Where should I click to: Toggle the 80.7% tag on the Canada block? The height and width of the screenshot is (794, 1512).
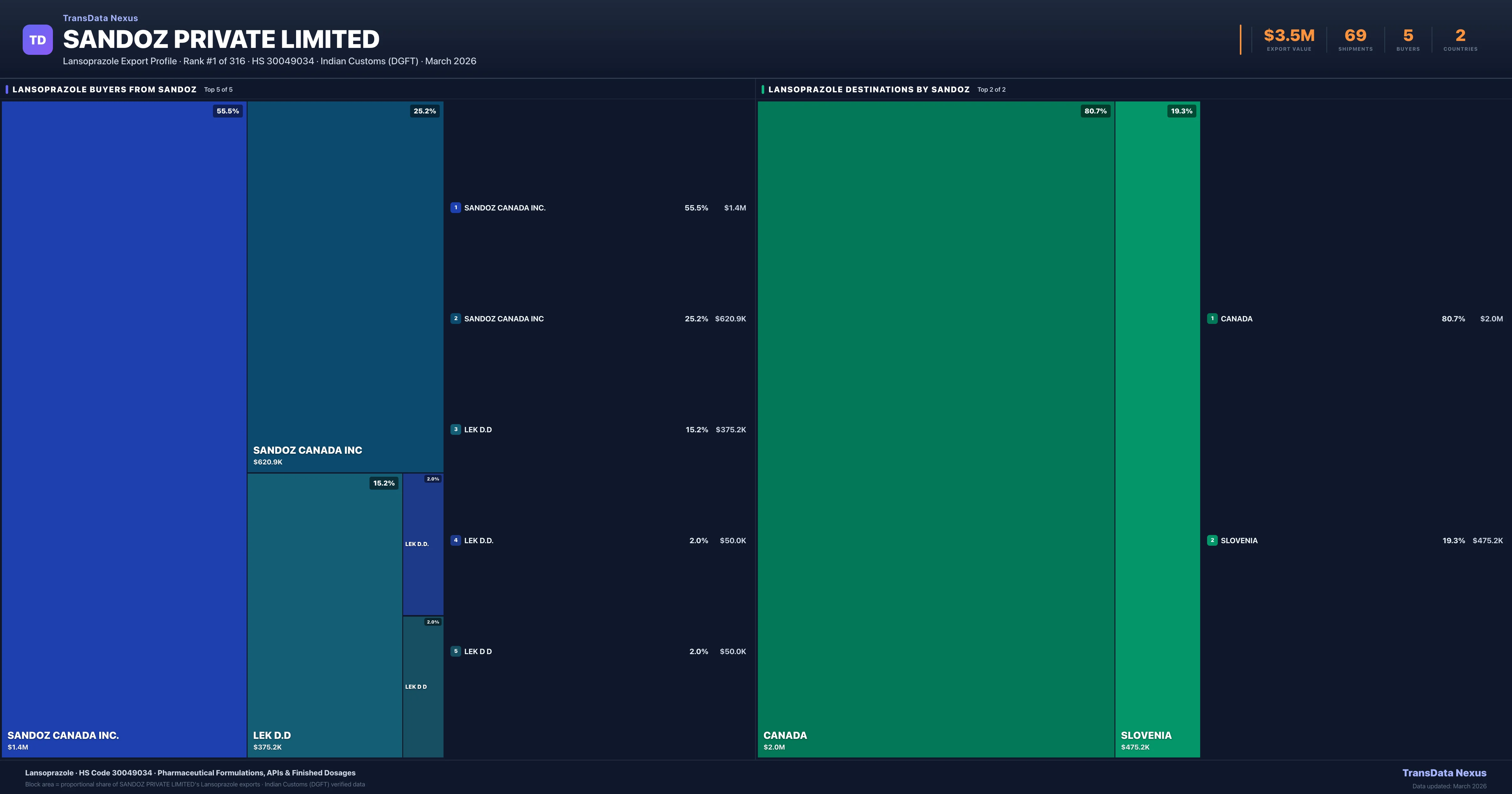pos(1095,110)
